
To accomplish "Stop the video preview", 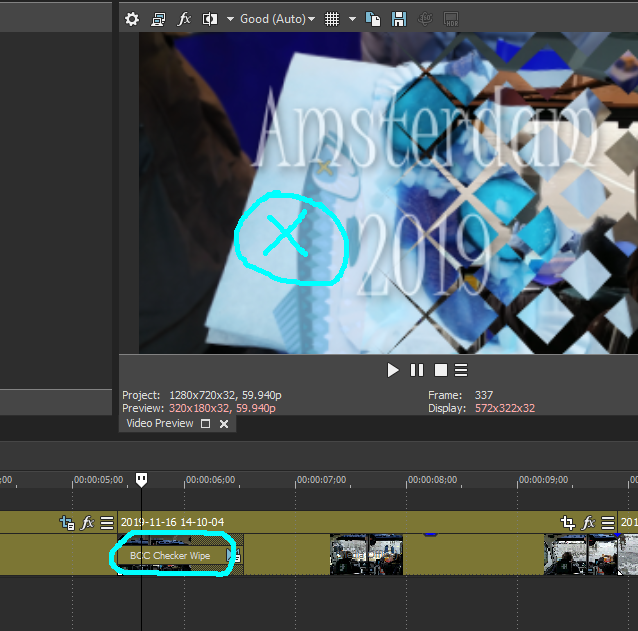I will tap(441, 370).
